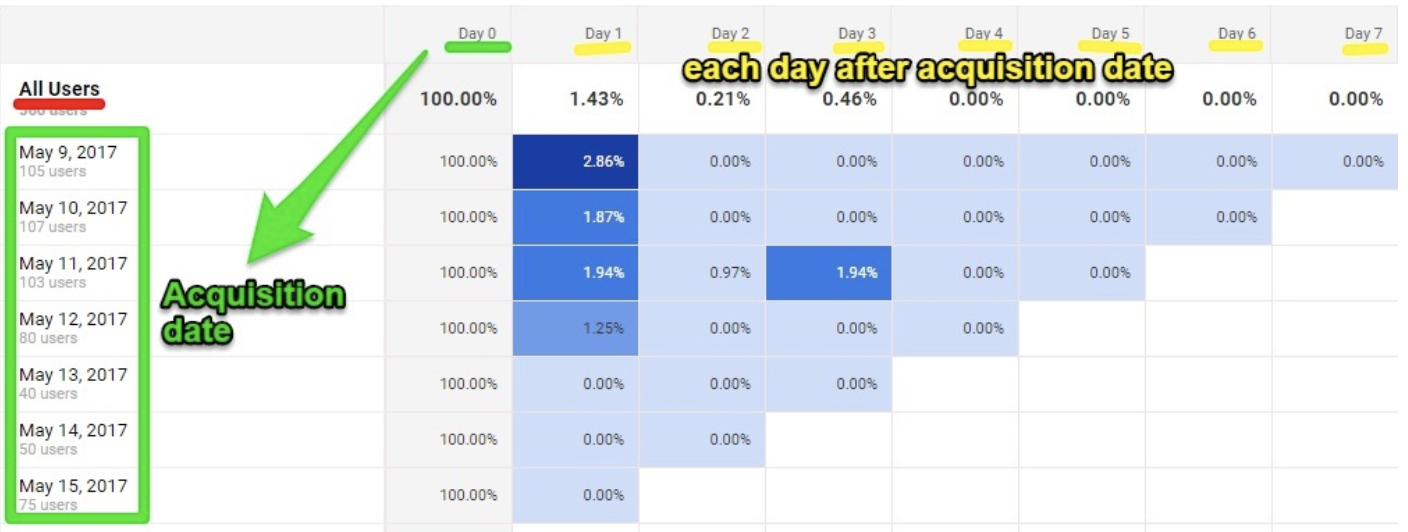Screen dimensions: 1408x532
Task: Click the dark blue 2.86% cell
Action: point(575,161)
